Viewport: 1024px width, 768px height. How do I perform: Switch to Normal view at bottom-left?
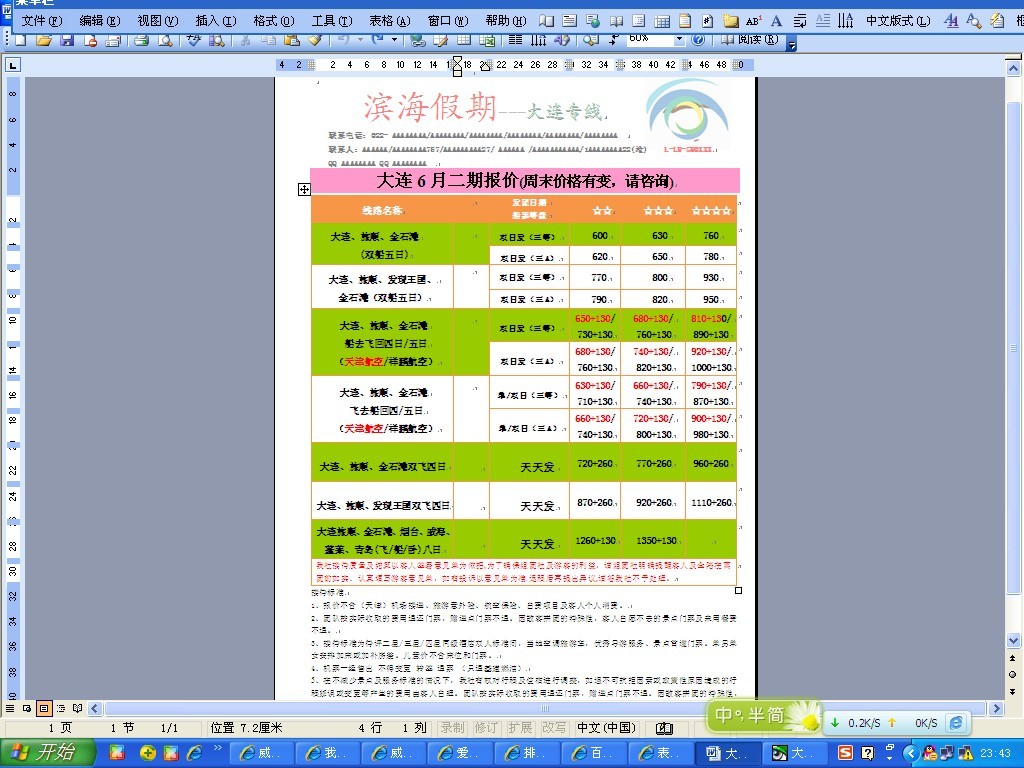coord(10,708)
